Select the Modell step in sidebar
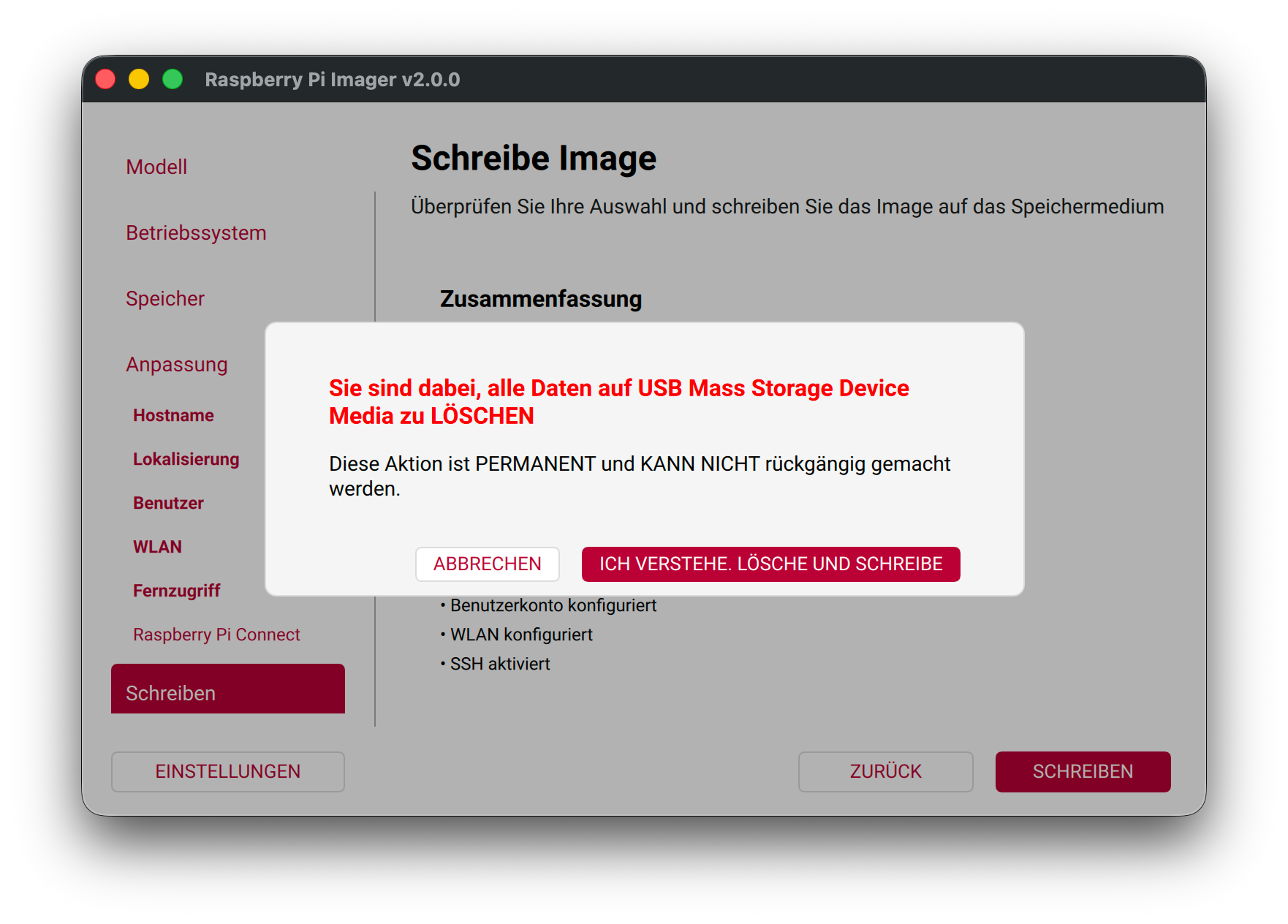Viewport: 1288px width, 924px height. (156, 167)
